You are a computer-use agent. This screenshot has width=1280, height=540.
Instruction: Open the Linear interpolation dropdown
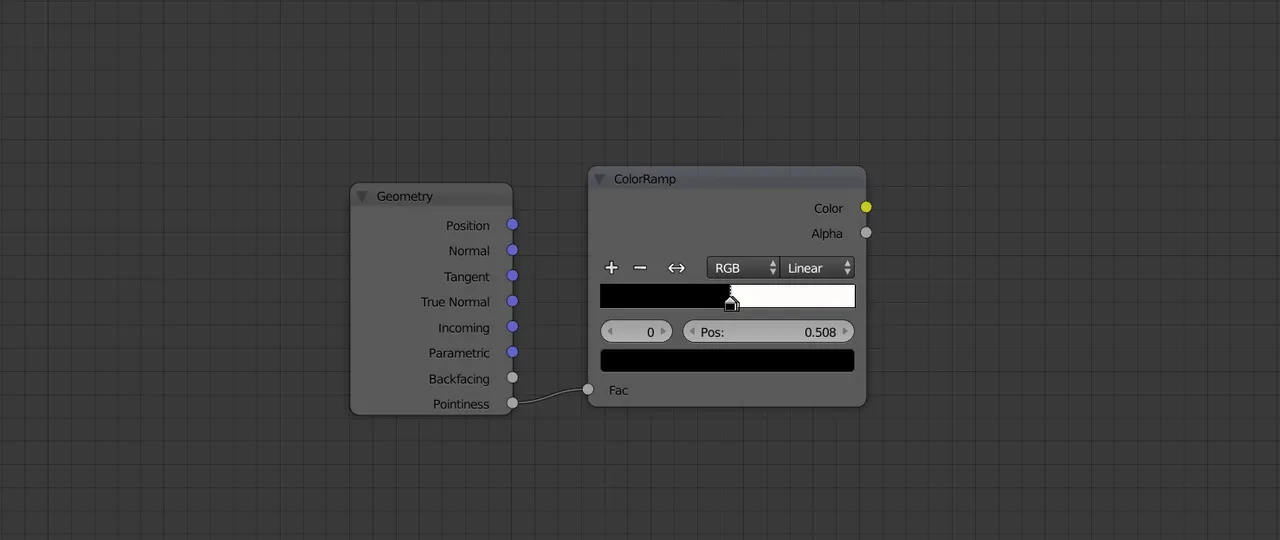(x=817, y=268)
